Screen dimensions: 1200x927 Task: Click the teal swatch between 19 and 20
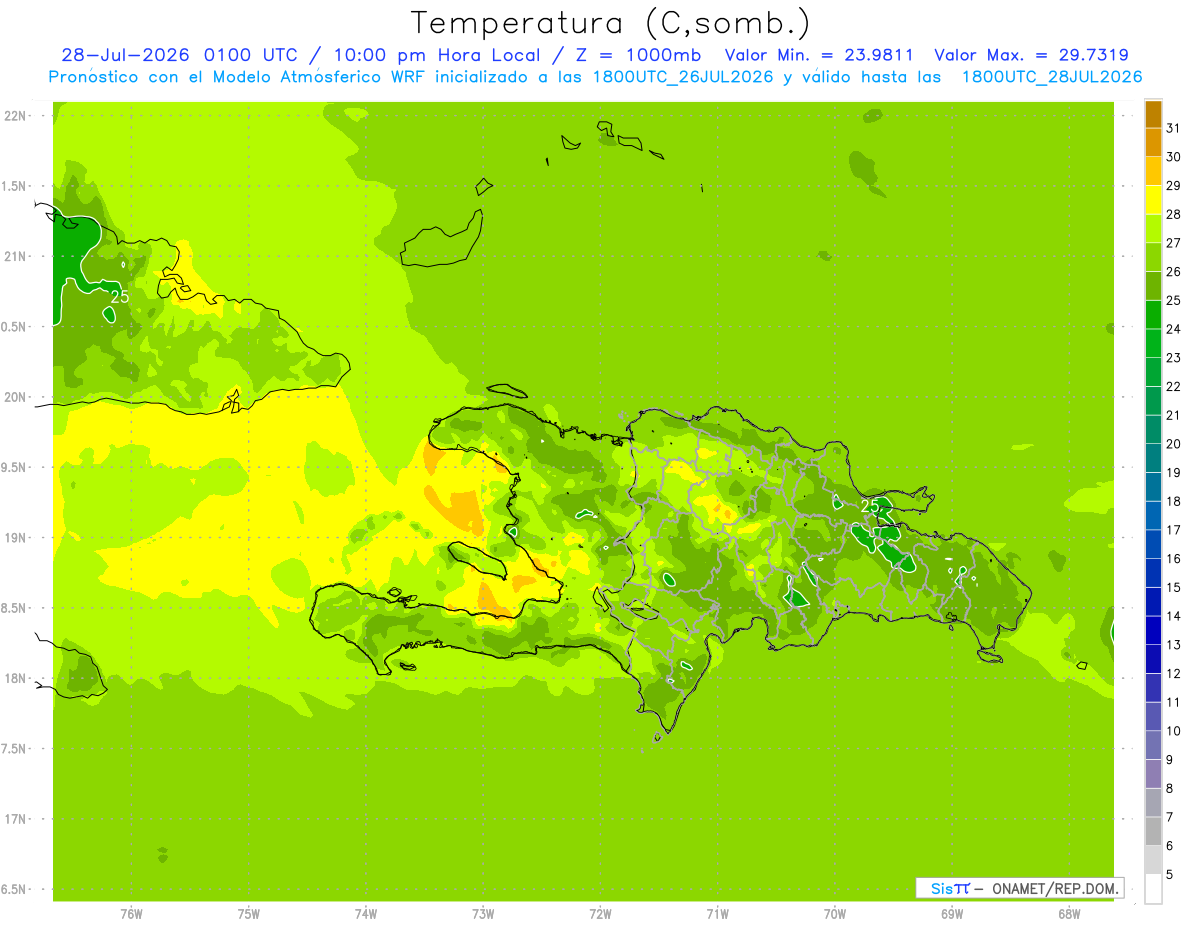coord(1153,458)
